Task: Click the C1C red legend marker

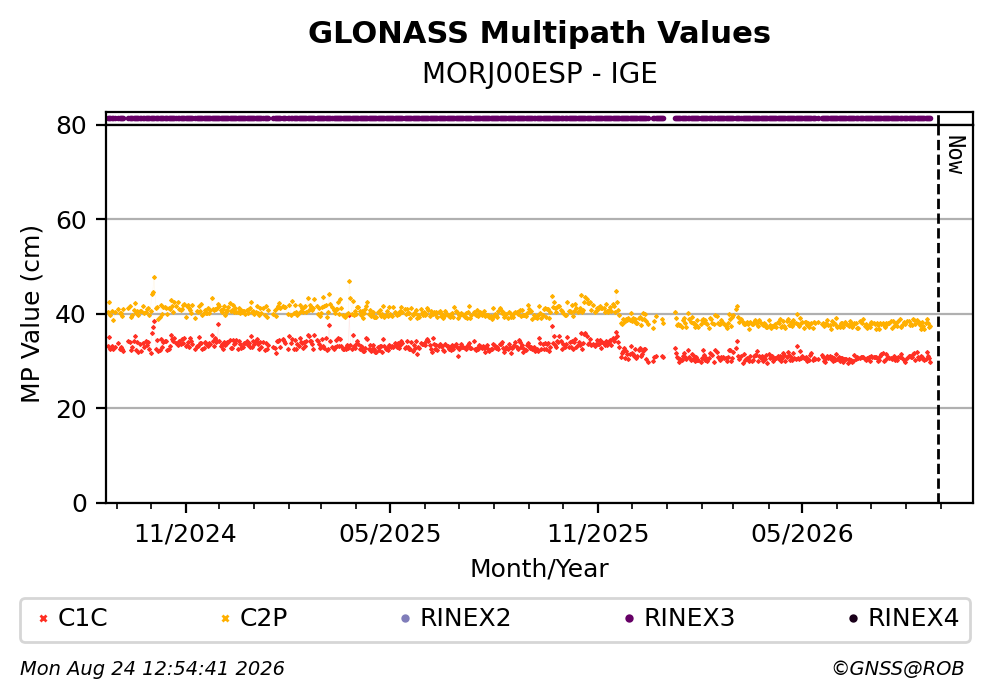Action: pyautogui.click(x=43, y=619)
